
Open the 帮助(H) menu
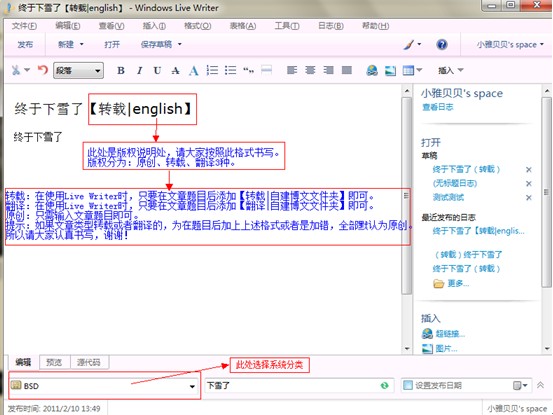376,26
